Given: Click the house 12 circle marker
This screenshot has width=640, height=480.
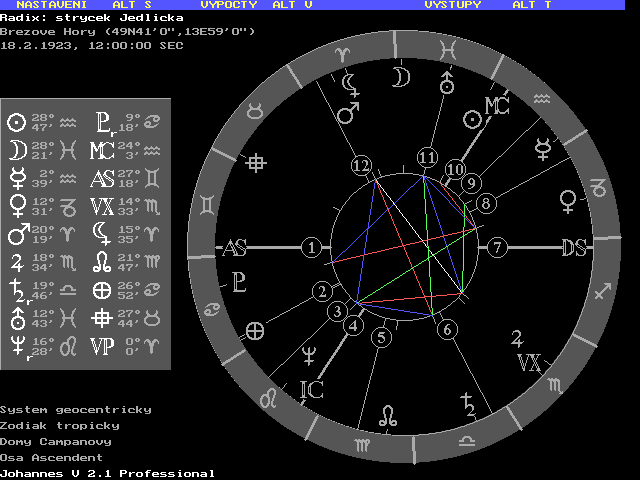Looking at the screenshot, I should point(361,164).
